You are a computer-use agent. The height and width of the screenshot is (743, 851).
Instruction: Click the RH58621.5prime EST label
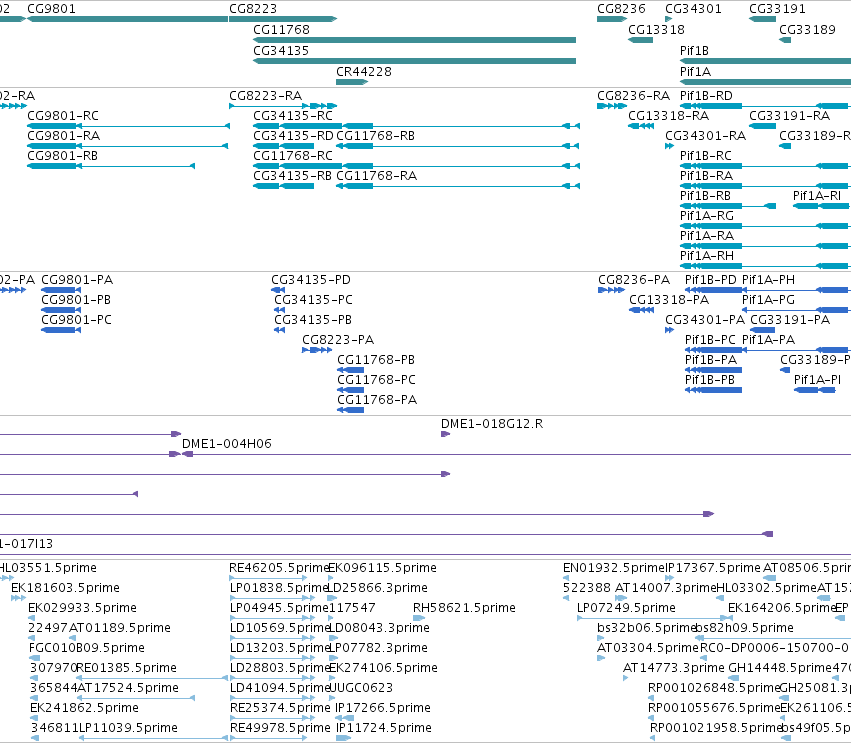click(x=464, y=608)
